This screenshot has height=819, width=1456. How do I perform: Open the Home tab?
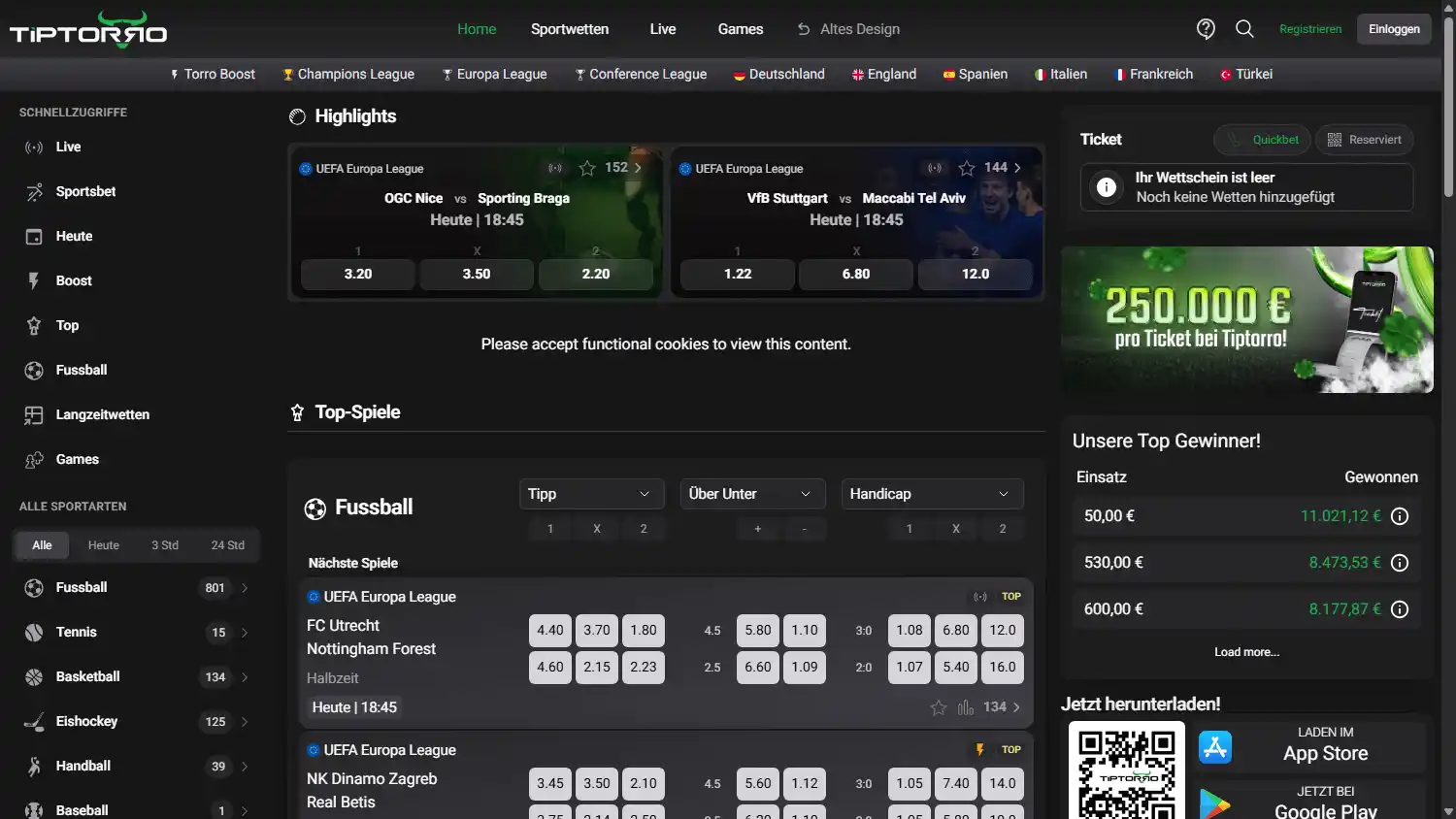coord(477,29)
